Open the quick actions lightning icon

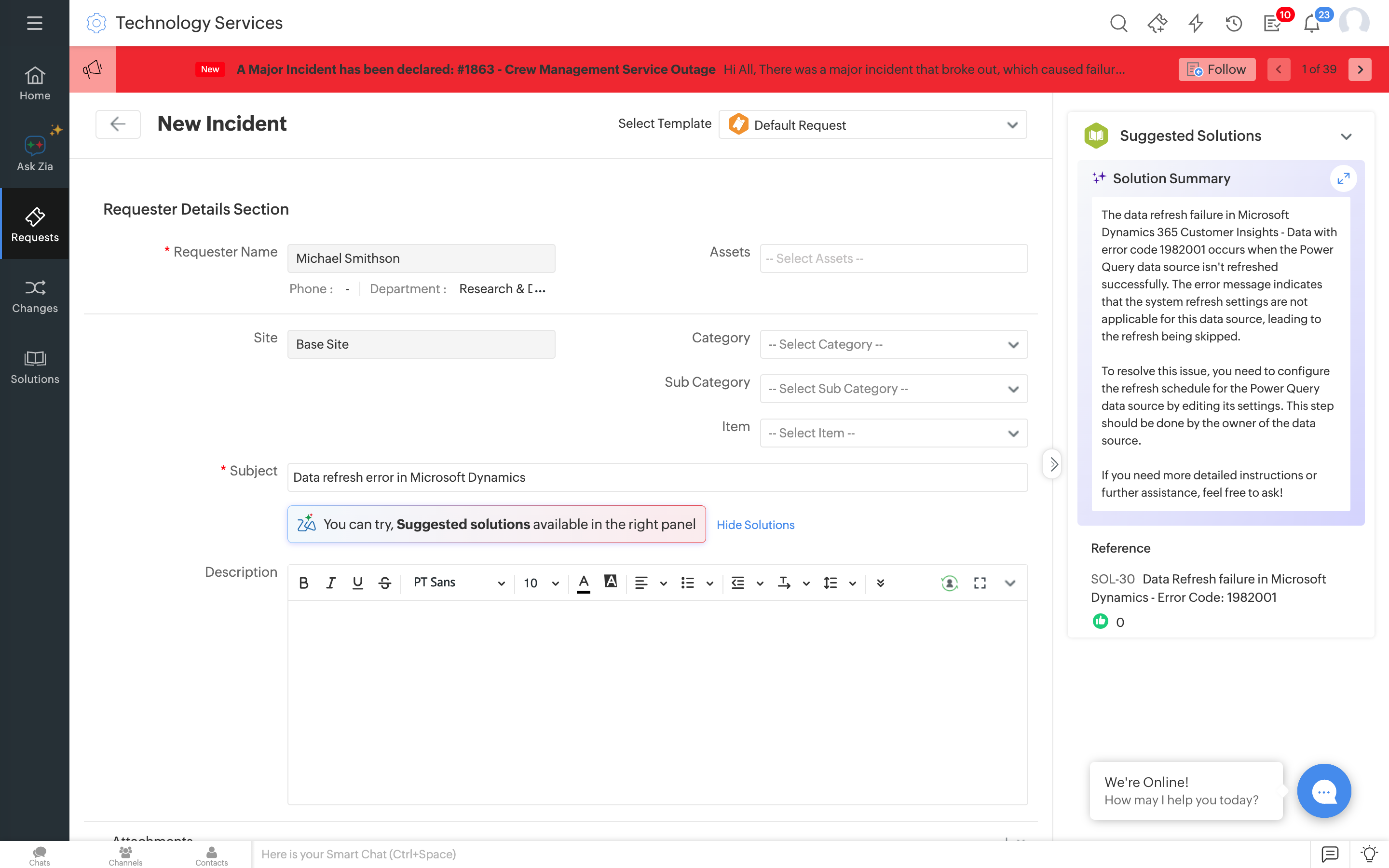(1196, 24)
